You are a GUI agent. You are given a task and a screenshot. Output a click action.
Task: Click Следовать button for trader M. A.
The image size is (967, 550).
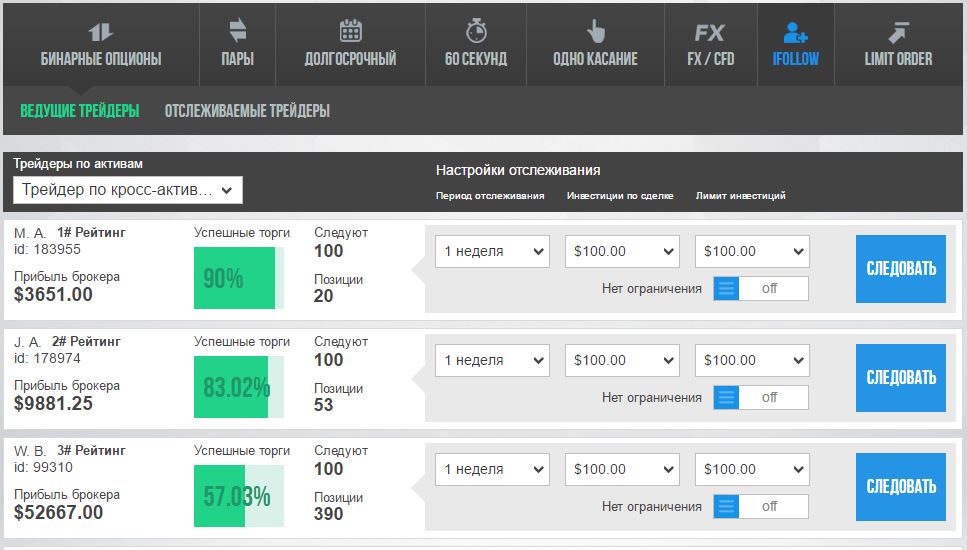900,269
